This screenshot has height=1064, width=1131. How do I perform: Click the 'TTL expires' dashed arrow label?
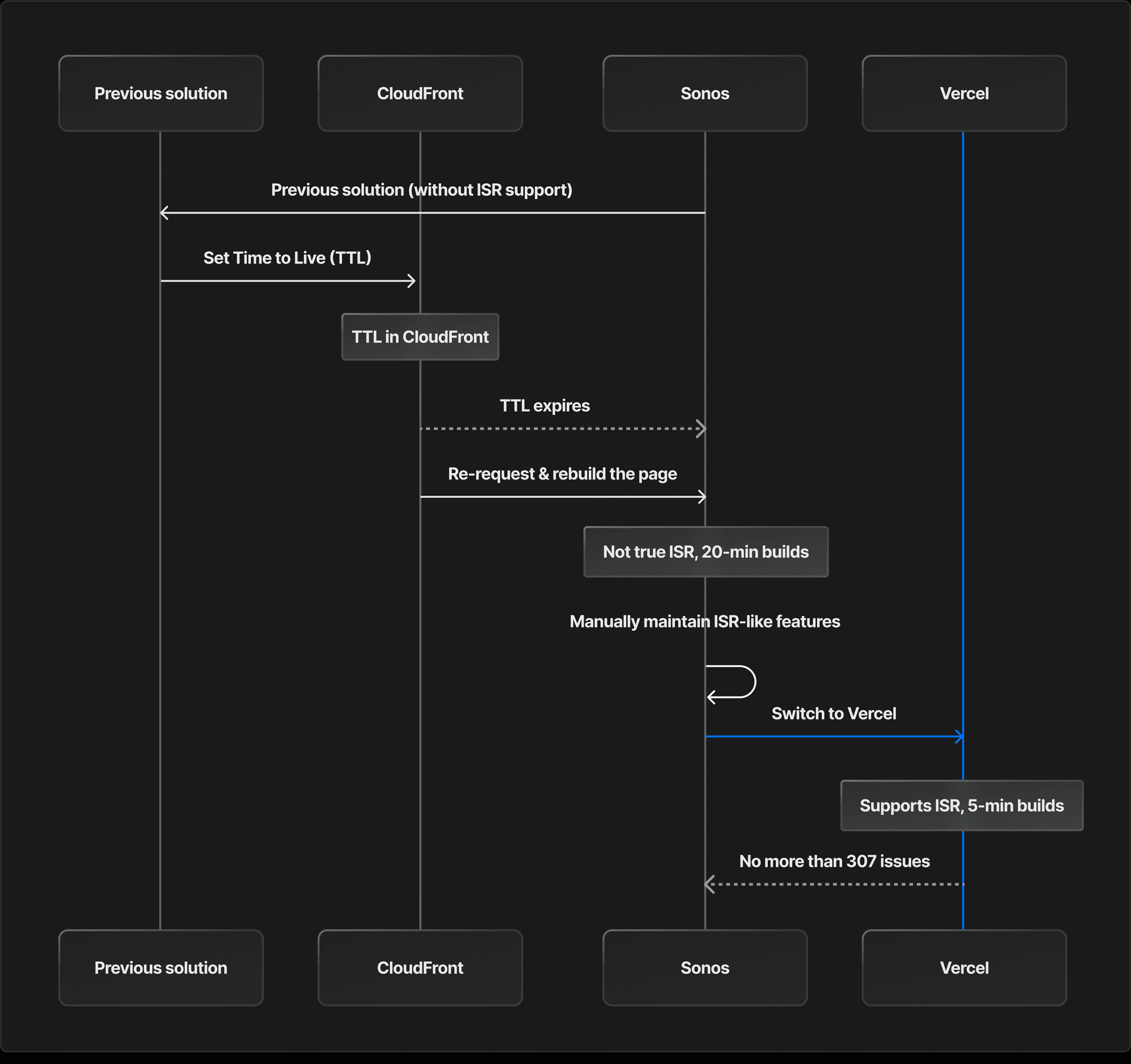(544, 405)
